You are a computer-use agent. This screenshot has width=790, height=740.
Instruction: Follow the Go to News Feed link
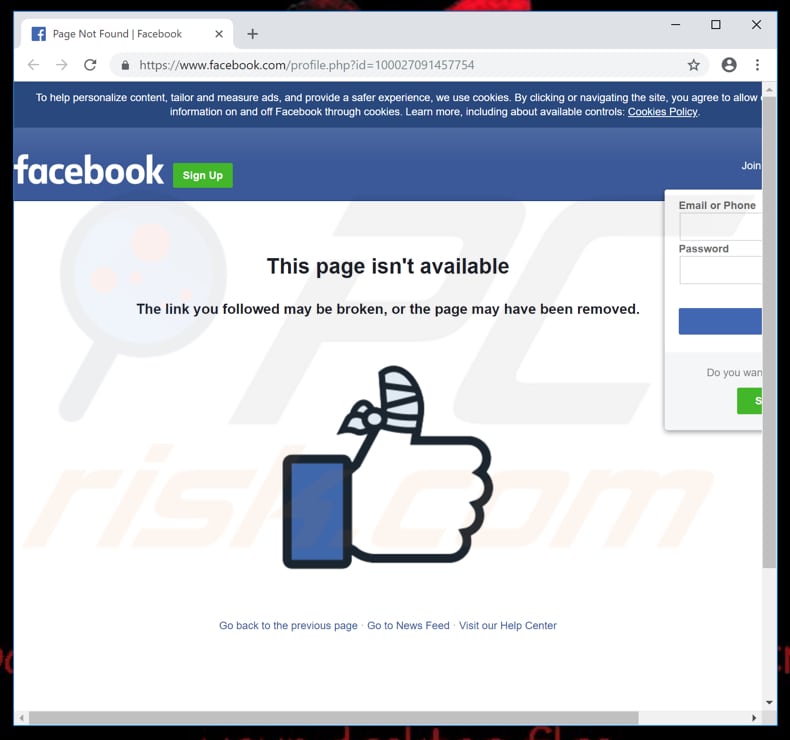point(408,626)
